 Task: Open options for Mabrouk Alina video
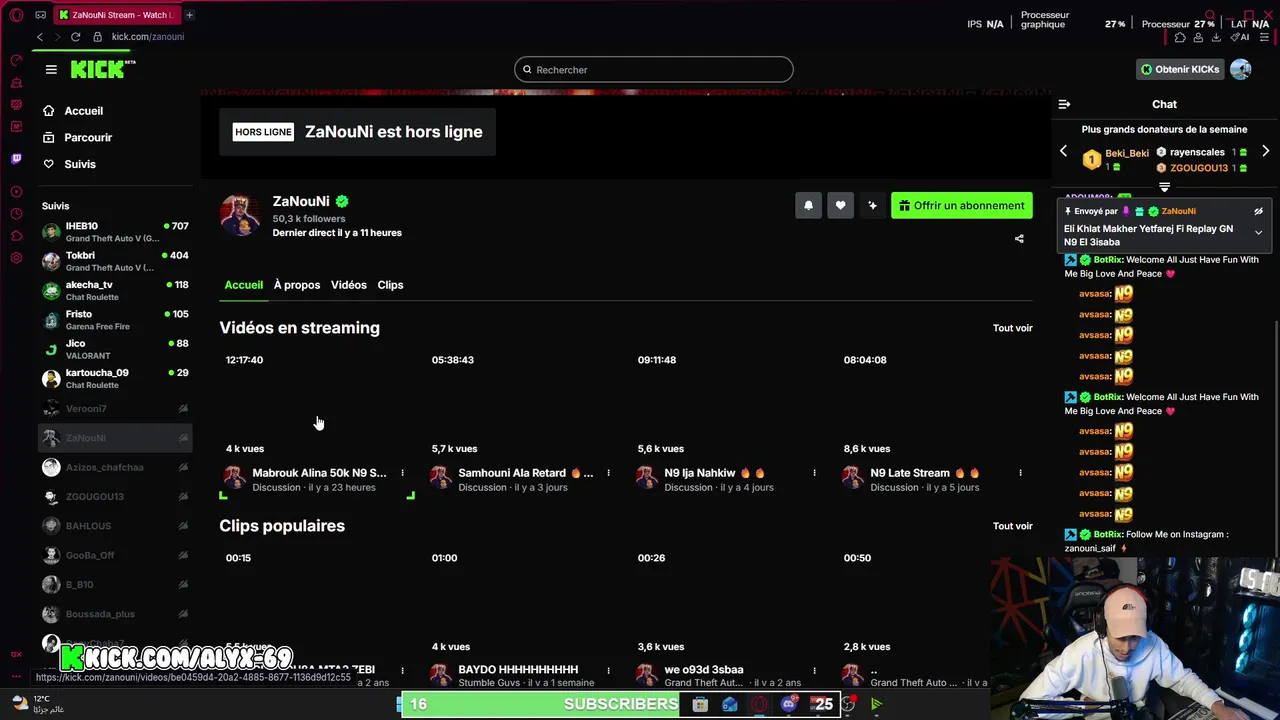402,473
